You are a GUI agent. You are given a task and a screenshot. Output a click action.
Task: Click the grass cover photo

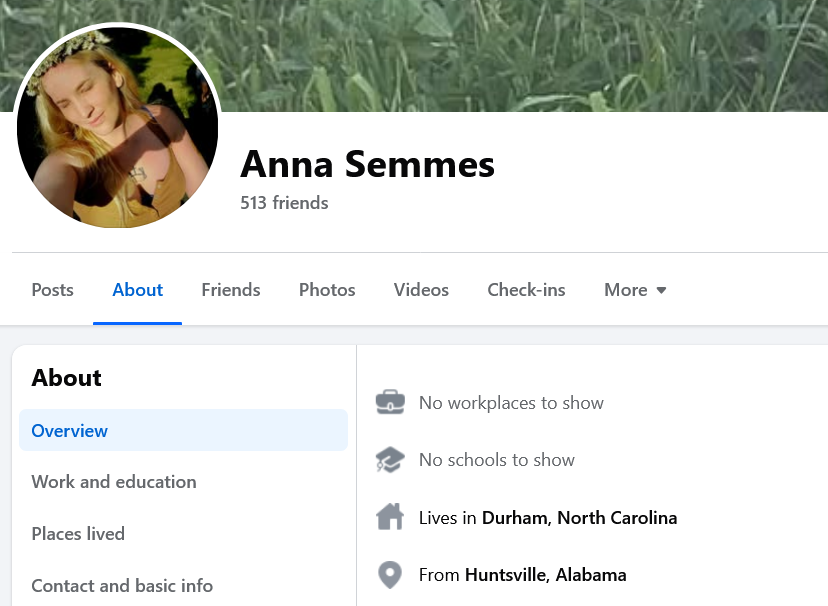(520, 55)
